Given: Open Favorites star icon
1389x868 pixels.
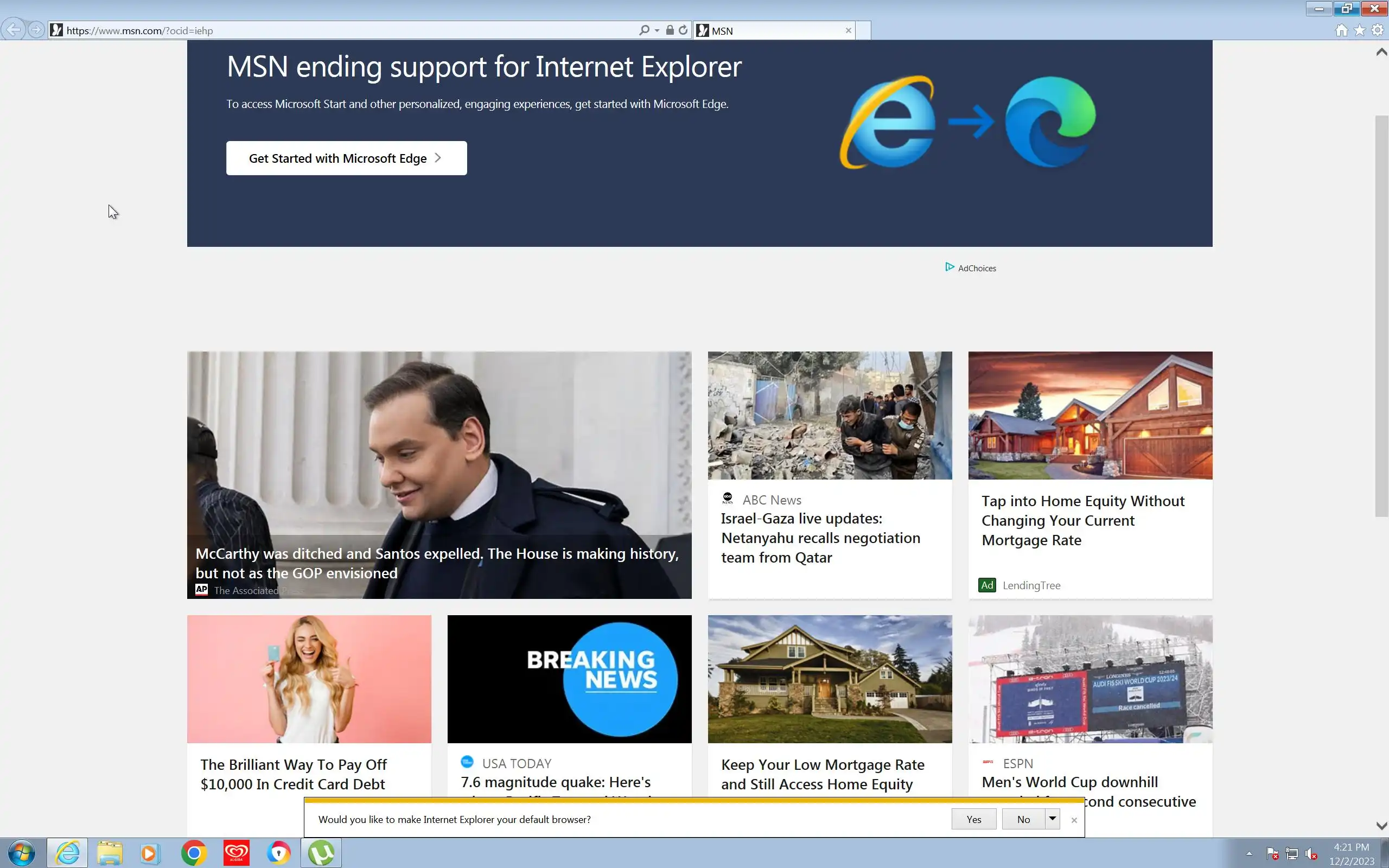Looking at the screenshot, I should 1360,30.
